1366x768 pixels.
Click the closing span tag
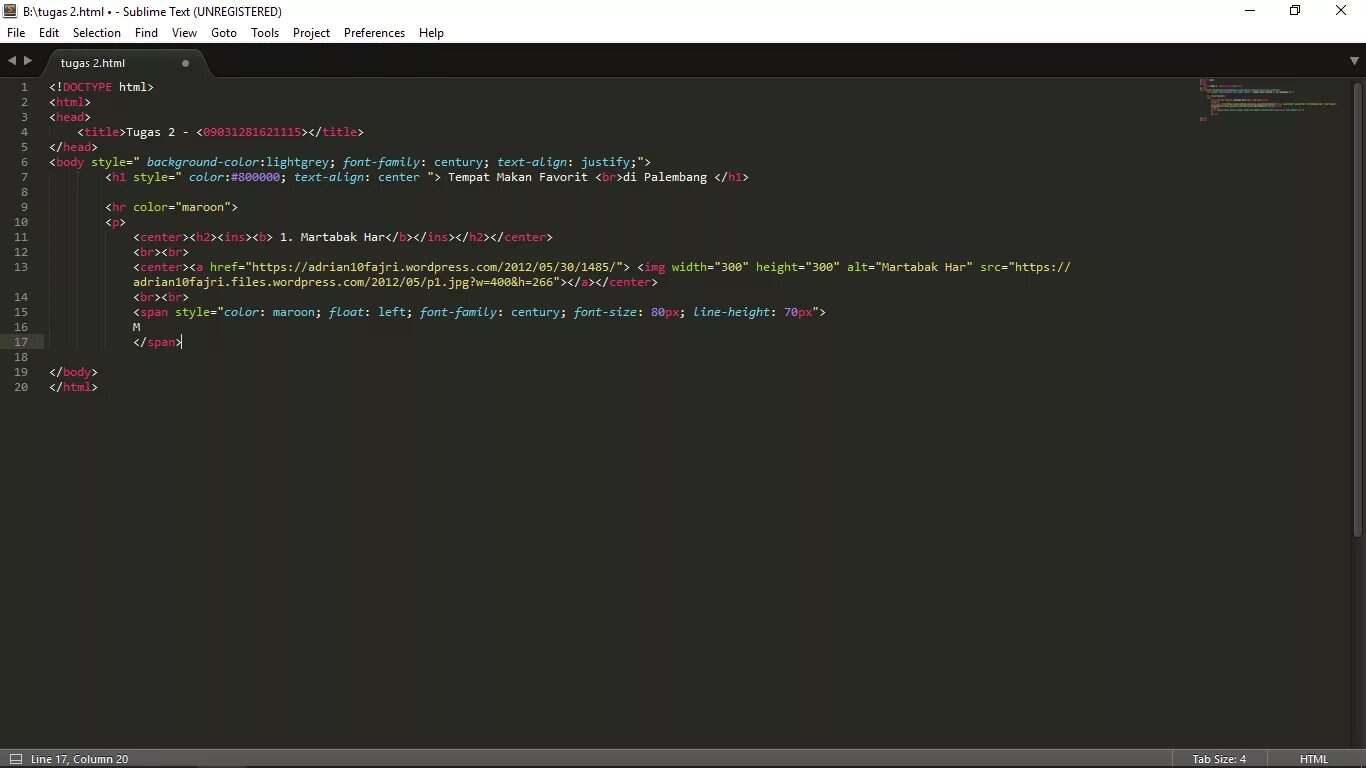pyautogui.click(x=158, y=342)
